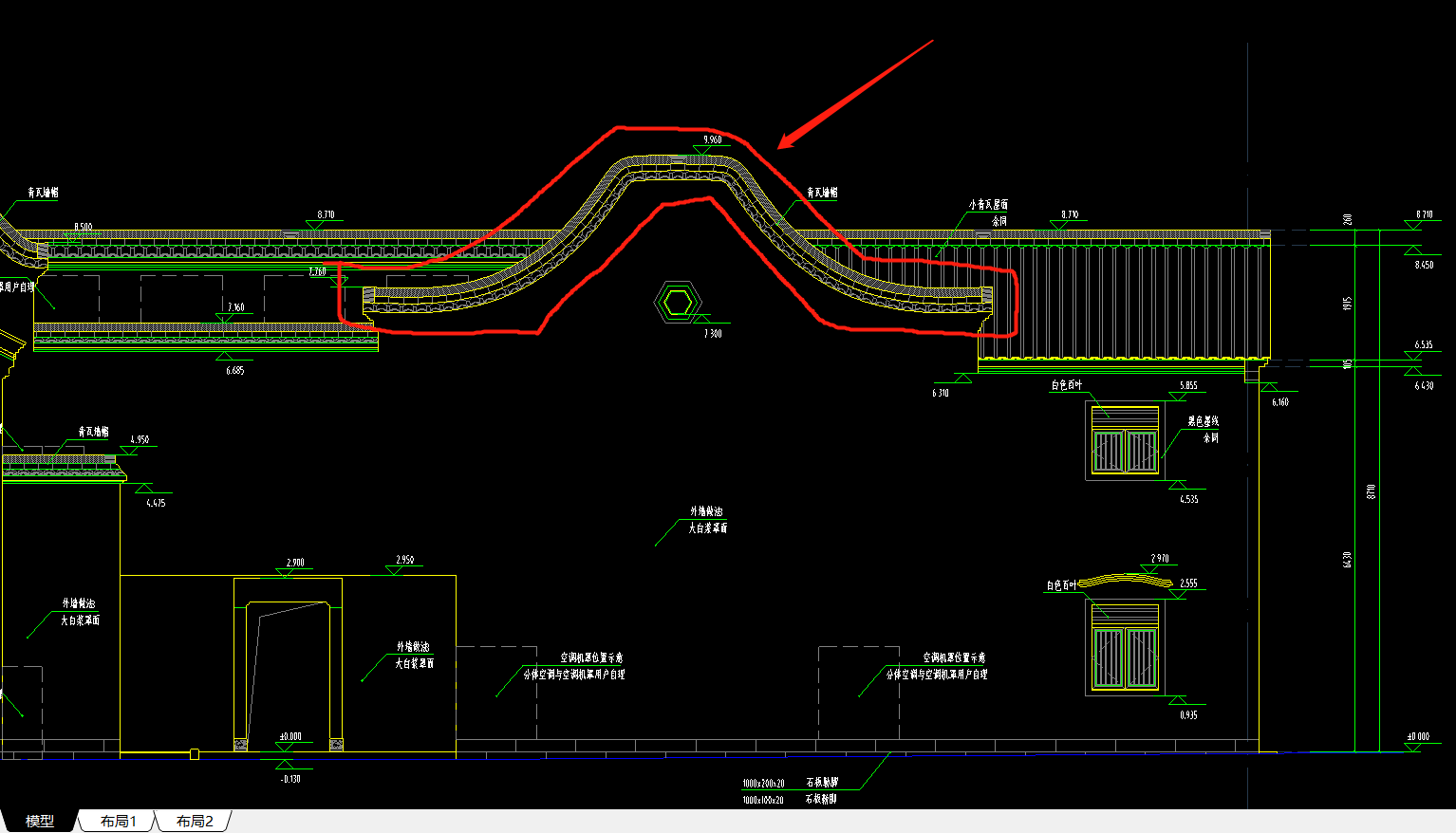The height and width of the screenshot is (833, 1456).
Task: Select the 1000x100x20 size text
Action: (x=763, y=800)
